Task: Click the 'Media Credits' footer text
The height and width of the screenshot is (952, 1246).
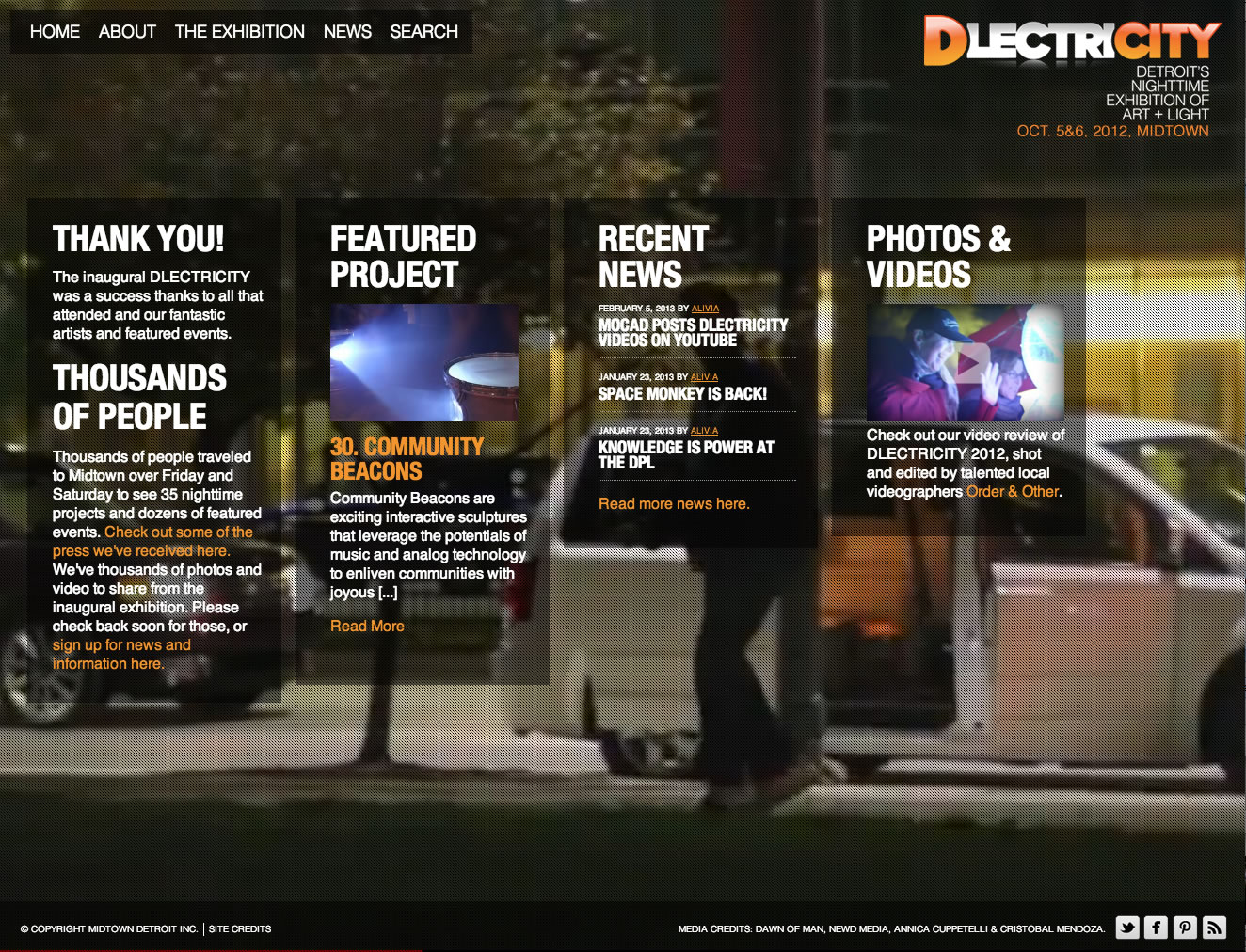Action: pos(891,929)
